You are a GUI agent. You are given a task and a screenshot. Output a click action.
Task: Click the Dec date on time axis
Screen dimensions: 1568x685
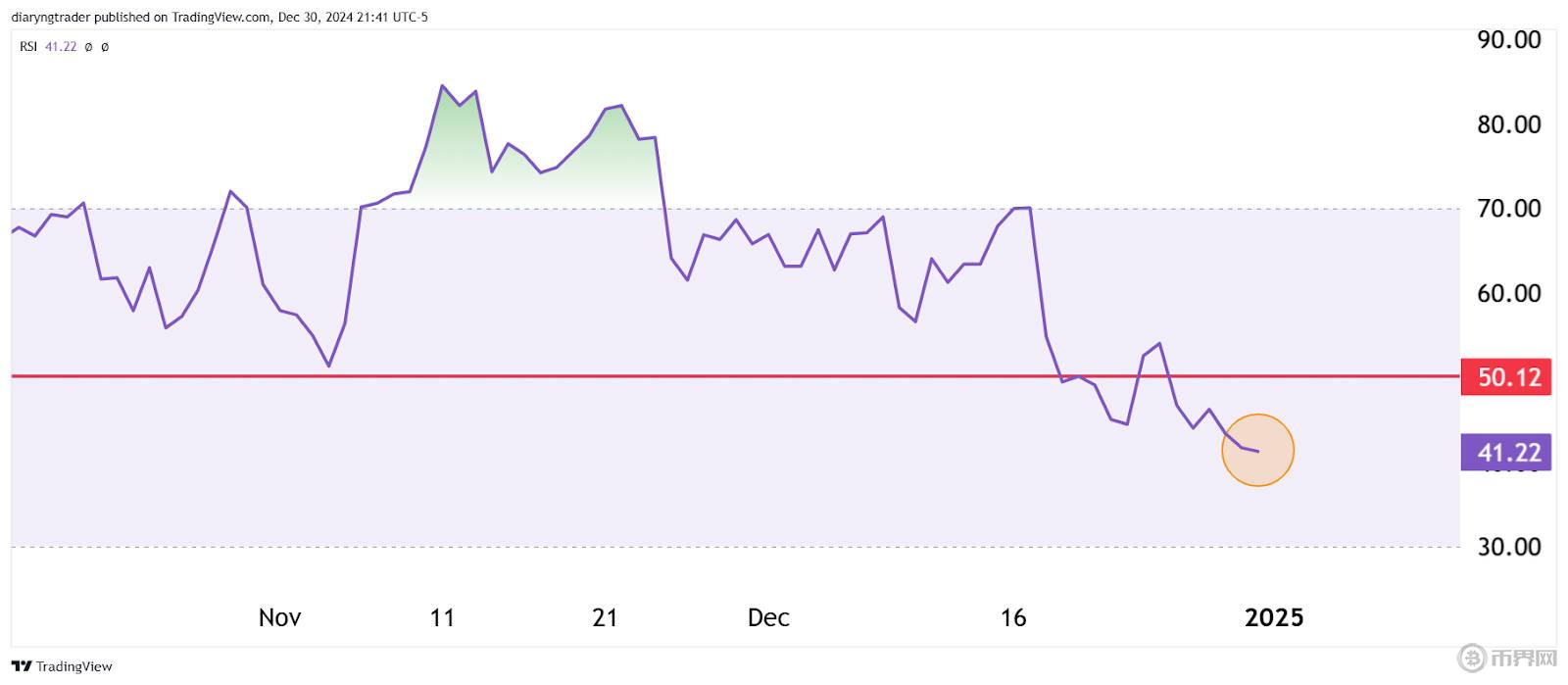tap(768, 617)
